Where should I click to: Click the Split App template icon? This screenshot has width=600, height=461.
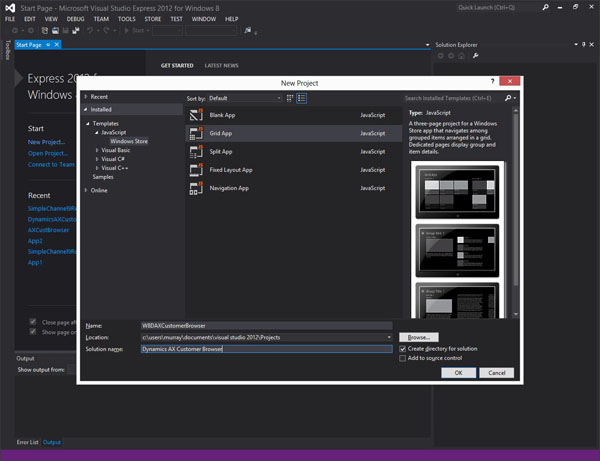(x=196, y=151)
